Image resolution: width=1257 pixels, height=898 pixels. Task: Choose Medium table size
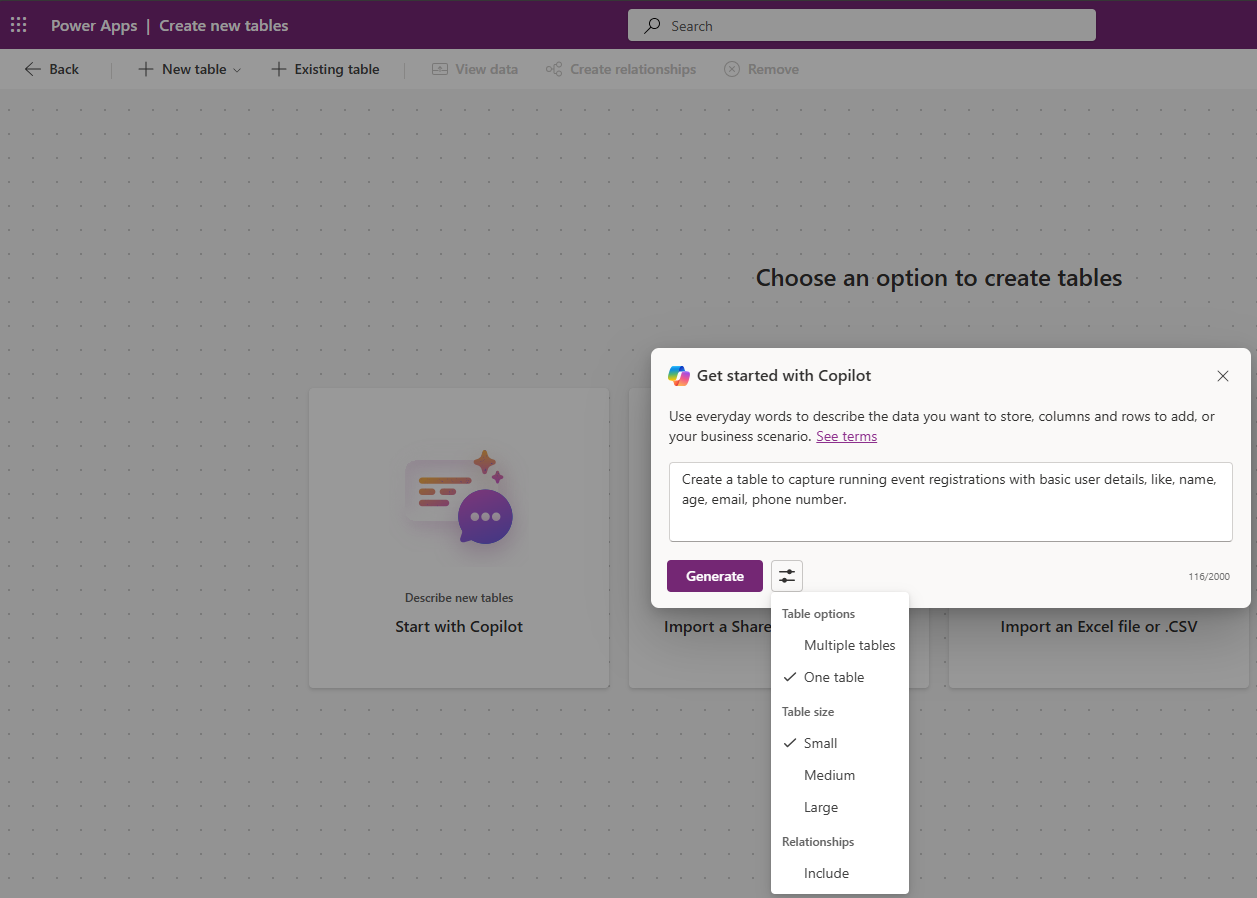click(829, 775)
